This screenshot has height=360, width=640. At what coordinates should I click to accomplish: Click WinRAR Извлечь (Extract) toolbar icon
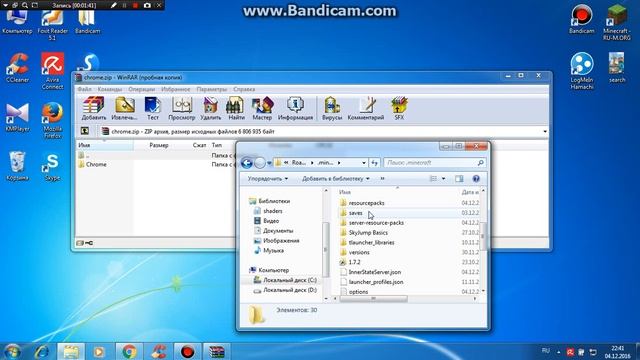(x=124, y=109)
